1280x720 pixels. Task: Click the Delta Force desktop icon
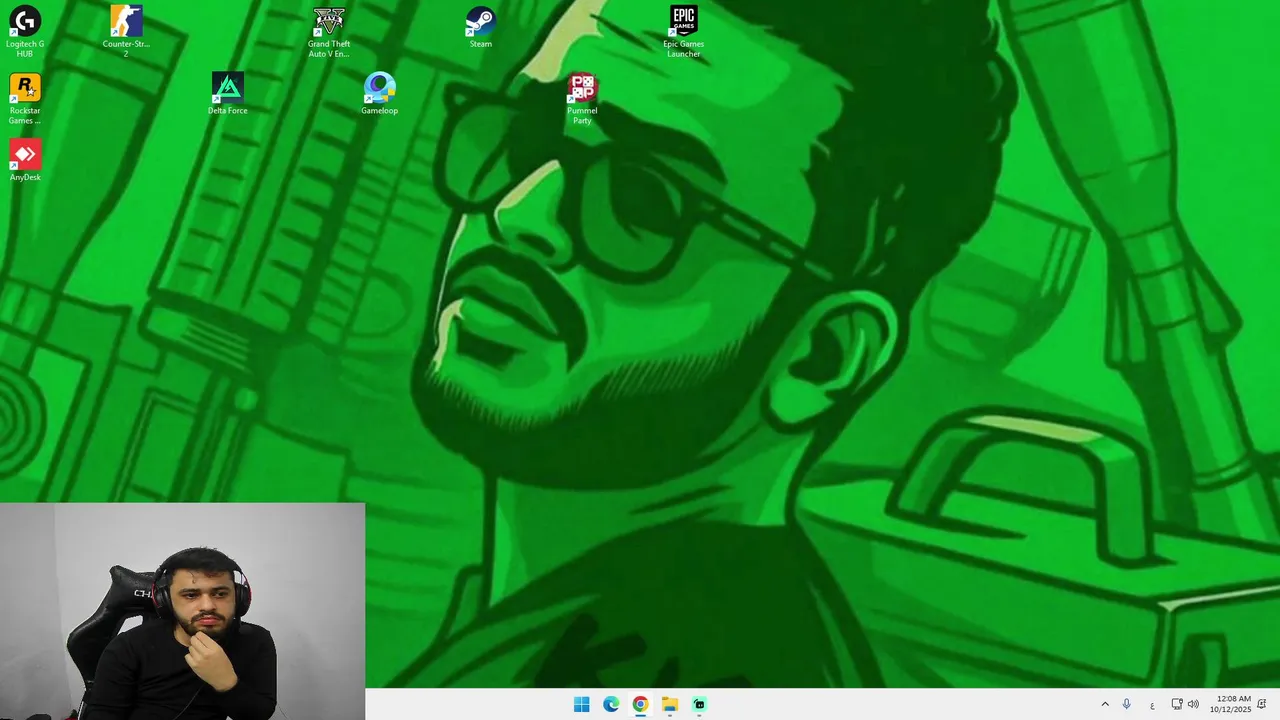(228, 94)
